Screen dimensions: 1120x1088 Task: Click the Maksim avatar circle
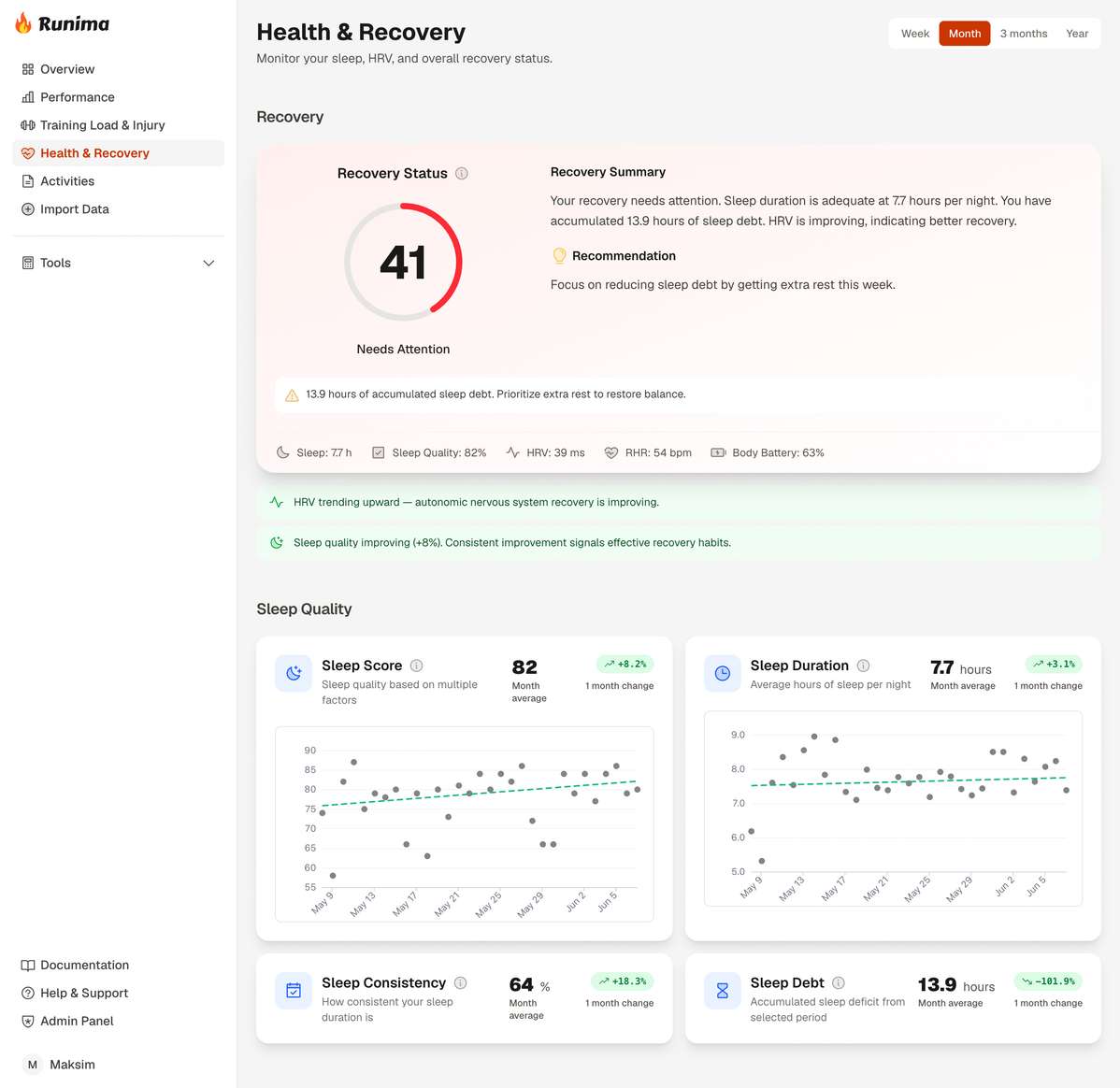pyautogui.click(x=32, y=1065)
